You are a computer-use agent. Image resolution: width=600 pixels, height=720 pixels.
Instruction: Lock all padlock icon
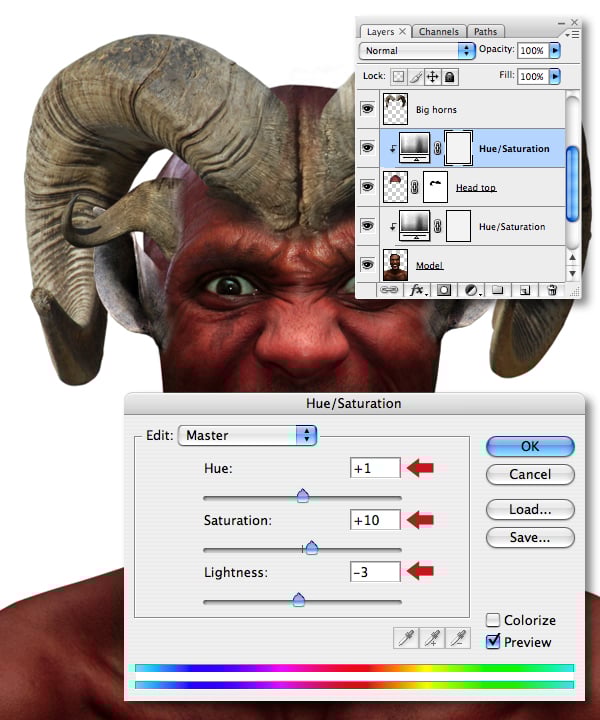coord(449,77)
